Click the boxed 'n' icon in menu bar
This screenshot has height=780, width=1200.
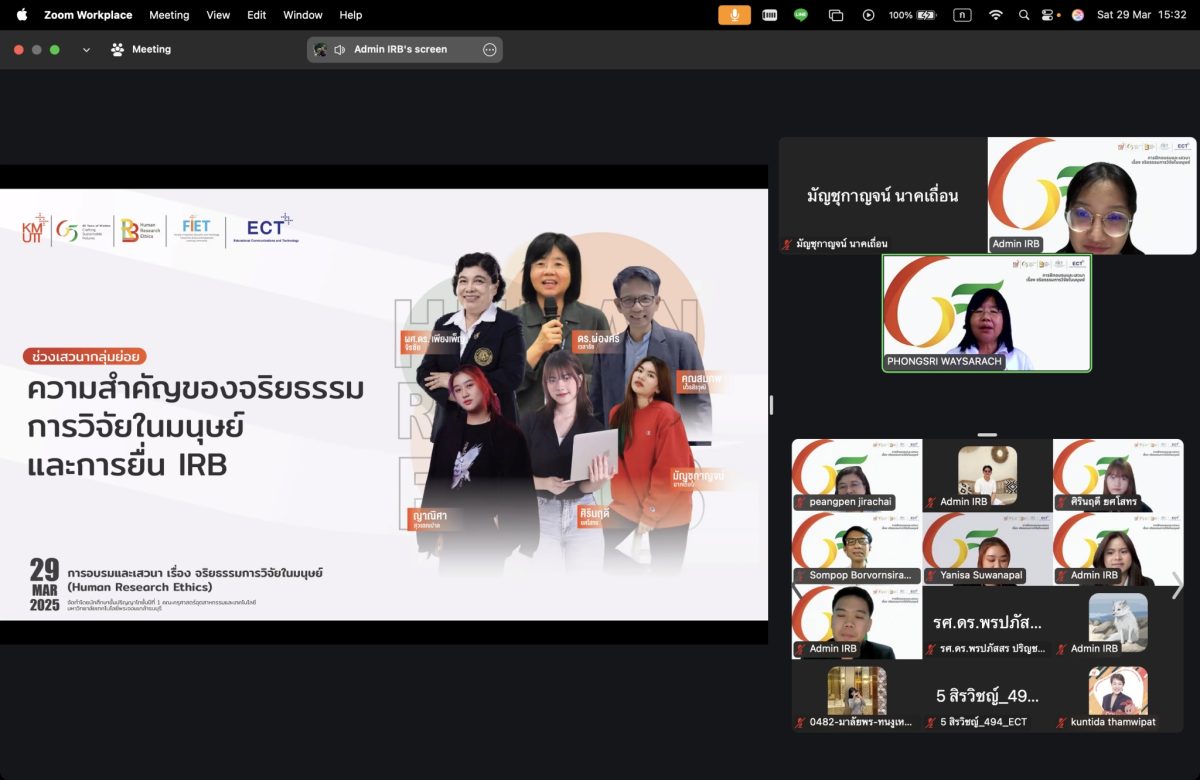coord(962,15)
